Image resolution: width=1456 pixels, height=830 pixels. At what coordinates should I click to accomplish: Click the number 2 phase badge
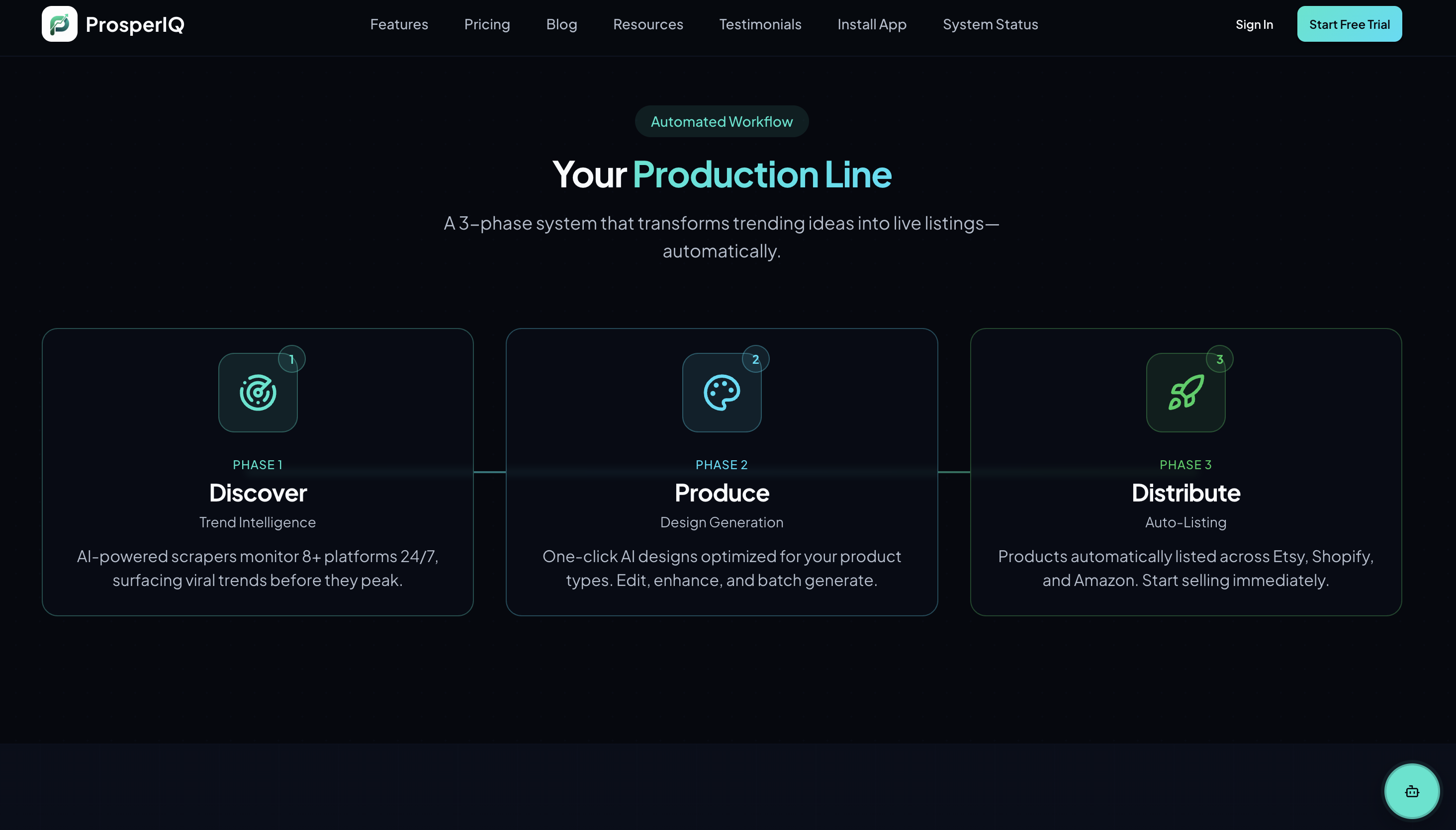coord(755,359)
